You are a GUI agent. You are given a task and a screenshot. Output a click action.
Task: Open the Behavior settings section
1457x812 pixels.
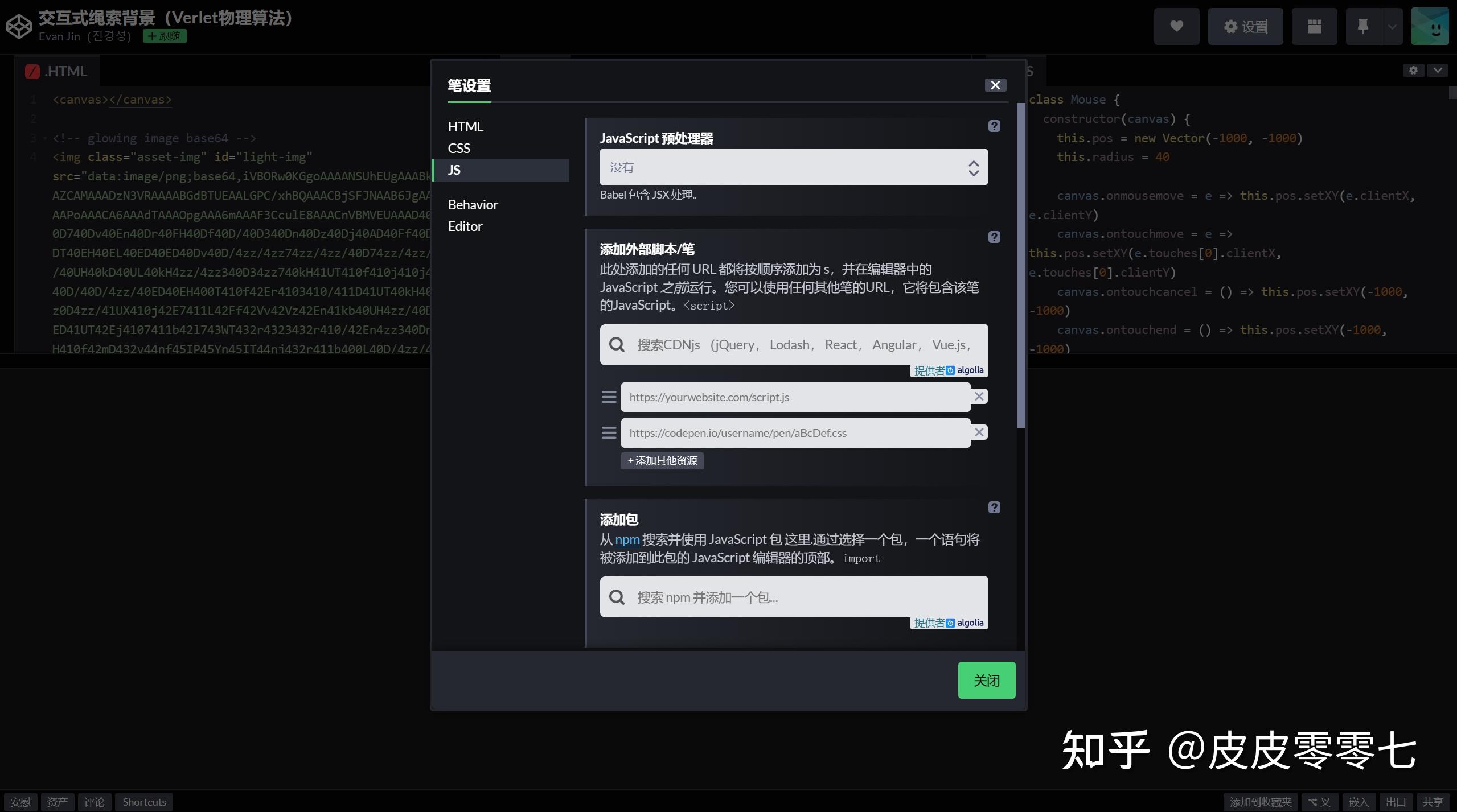pos(473,204)
